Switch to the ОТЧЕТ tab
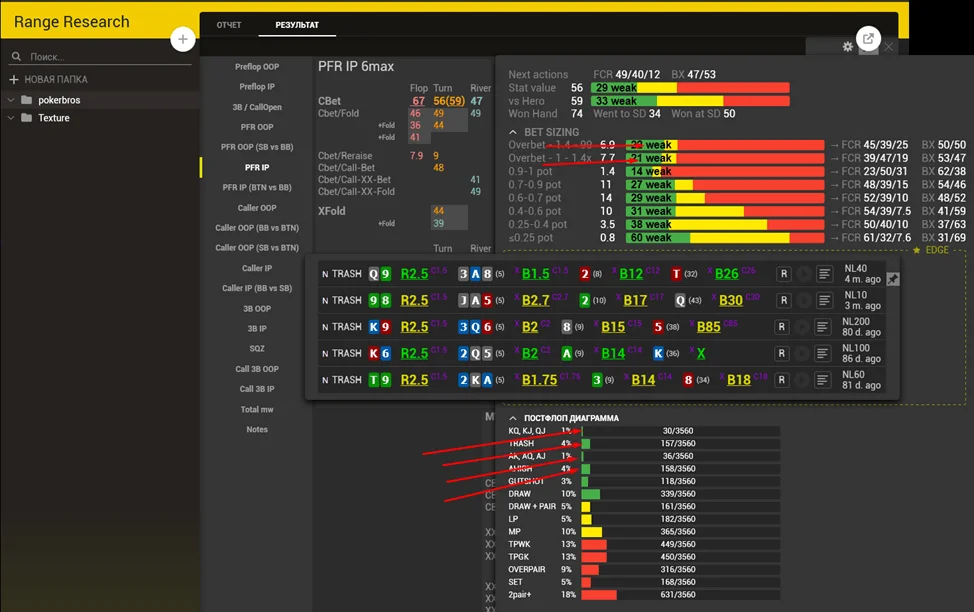The height and width of the screenshot is (612, 974). [x=229, y=25]
